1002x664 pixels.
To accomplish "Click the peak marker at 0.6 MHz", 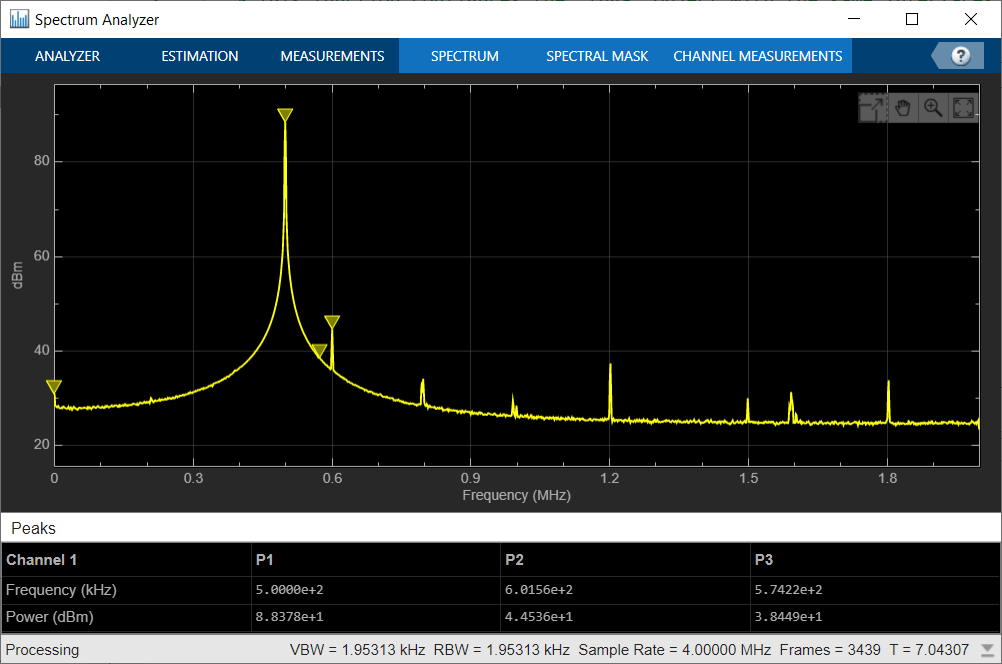I will [x=332, y=322].
